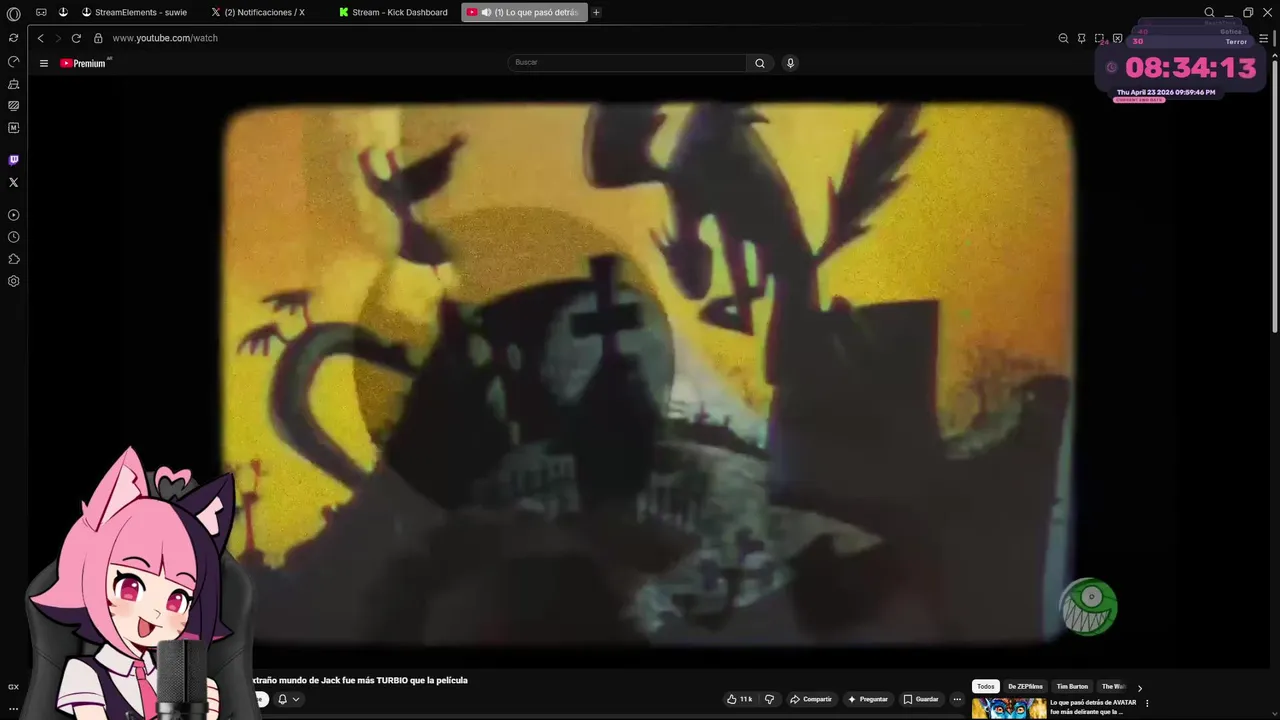Open a new tab with the plus button
The image size is (1280, 720).
(x=596, y=12)
